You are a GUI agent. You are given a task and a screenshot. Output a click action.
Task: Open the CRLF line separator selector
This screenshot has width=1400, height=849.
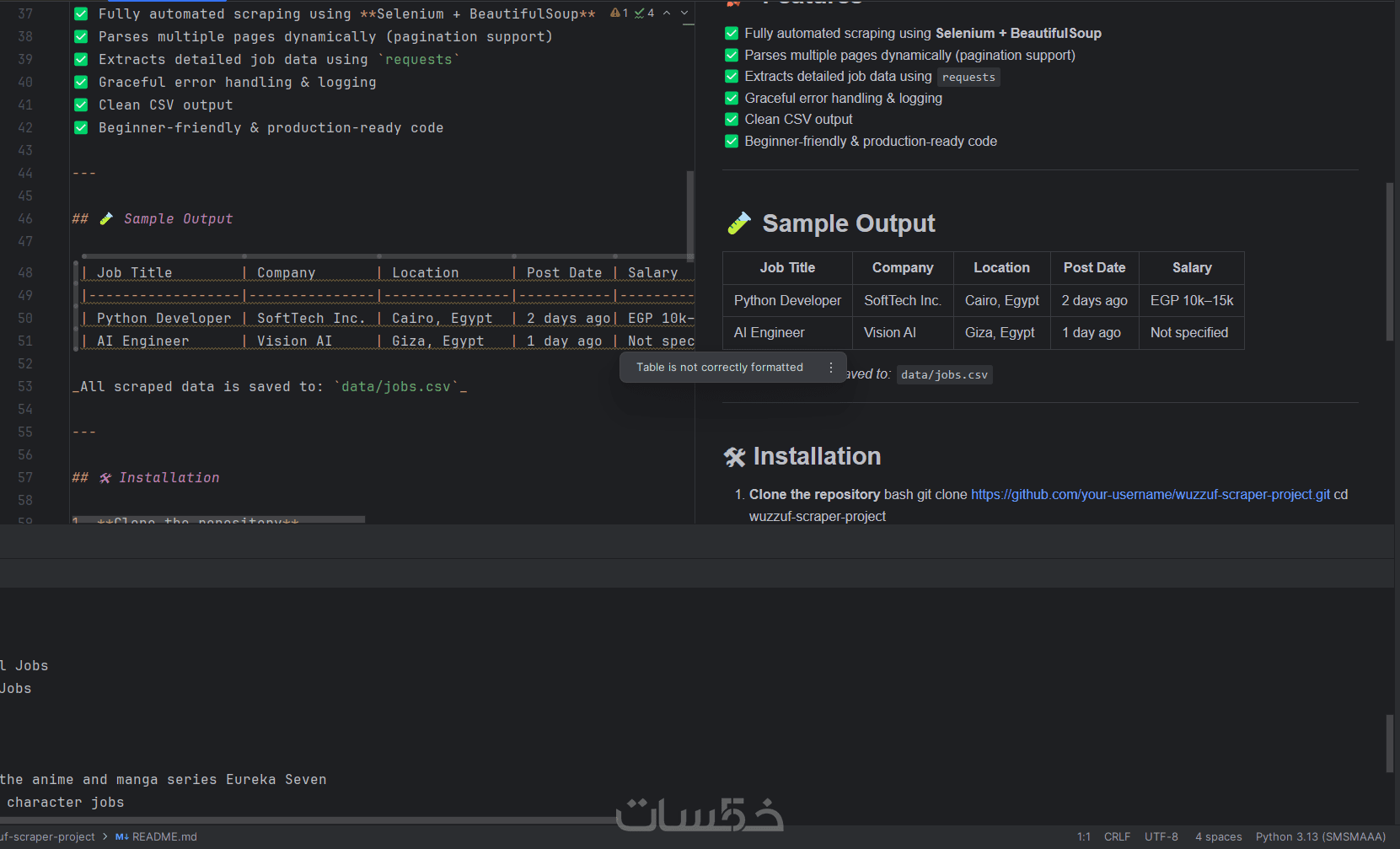1118,837
